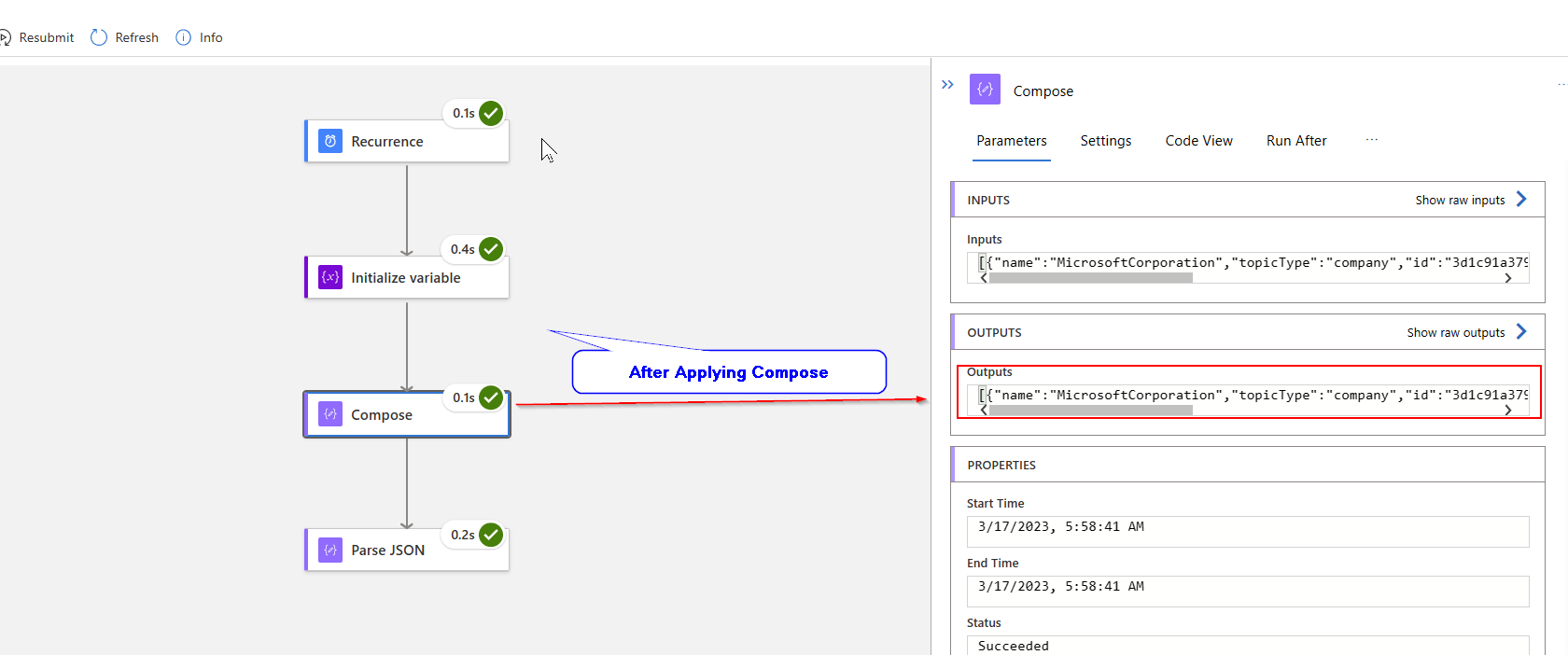Click the PROPERTIES section header

[1248, 465]
